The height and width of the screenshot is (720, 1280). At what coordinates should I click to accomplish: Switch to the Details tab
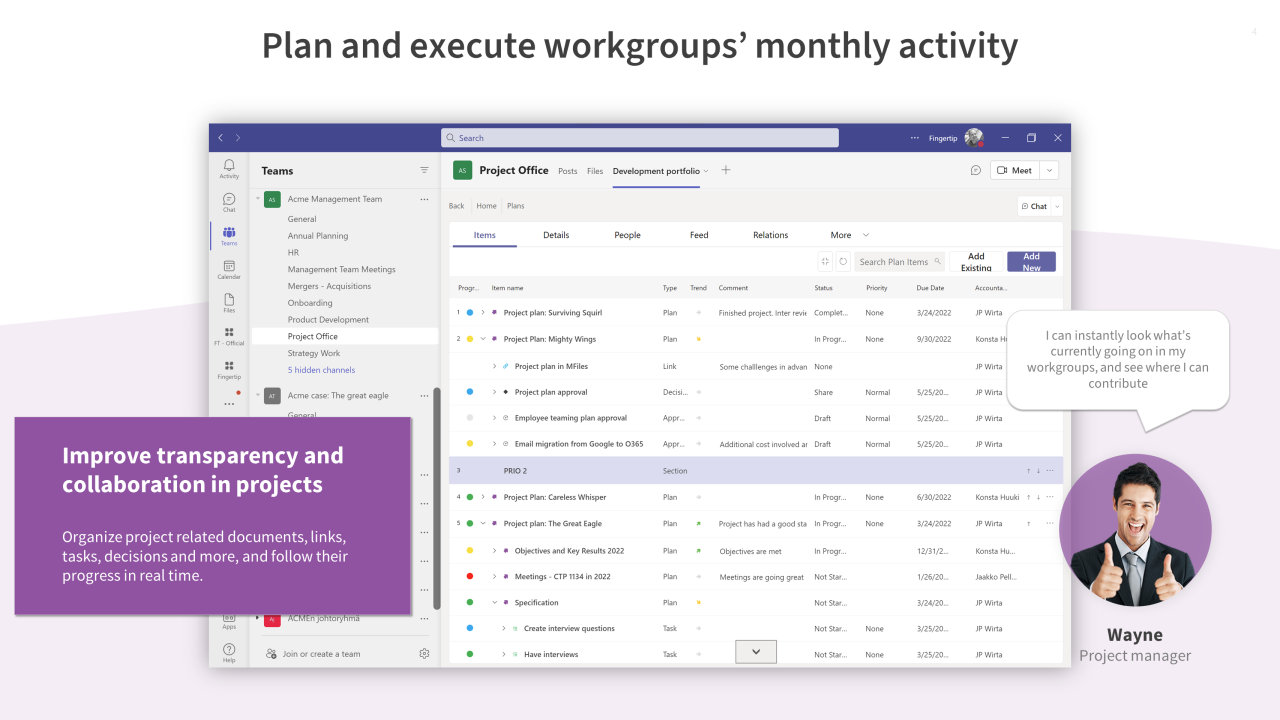556,235
